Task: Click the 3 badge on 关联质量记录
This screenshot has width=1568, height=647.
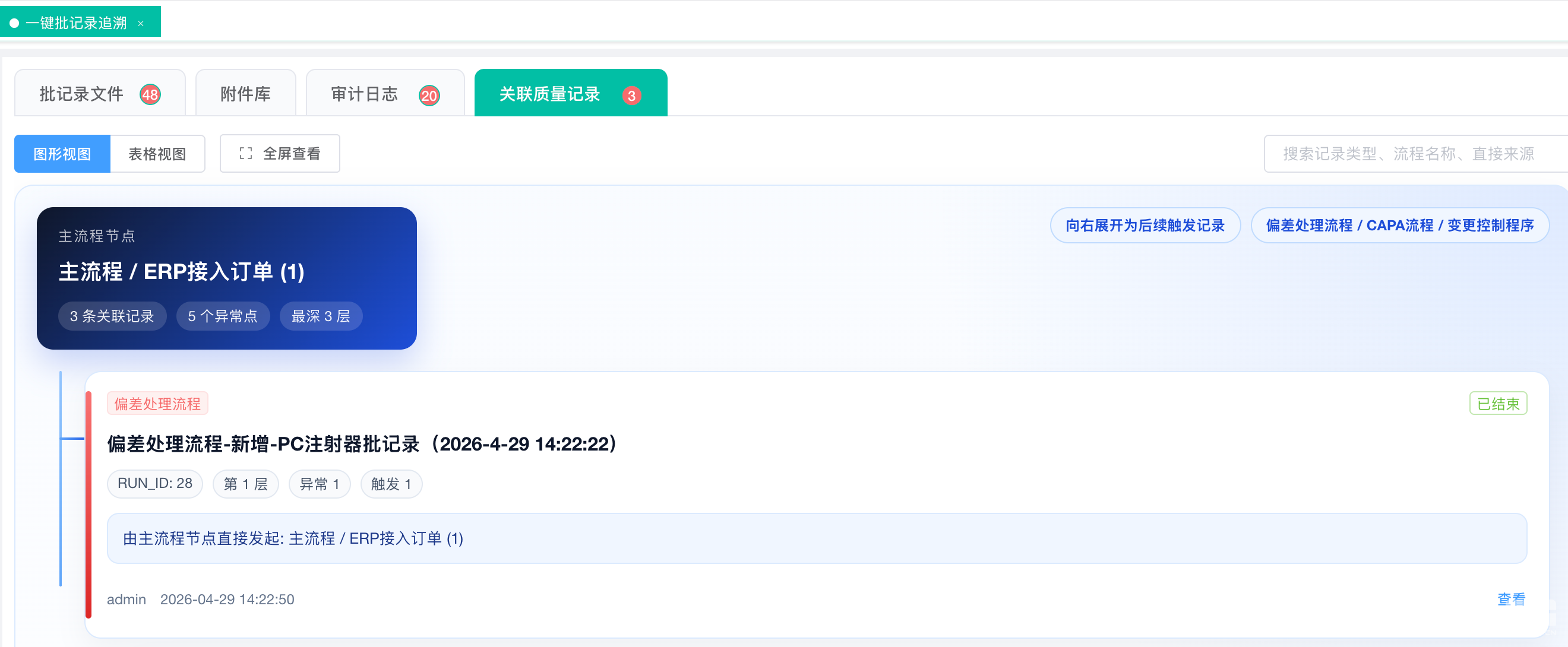Action: pyautogui.click(x=631, y=96)
